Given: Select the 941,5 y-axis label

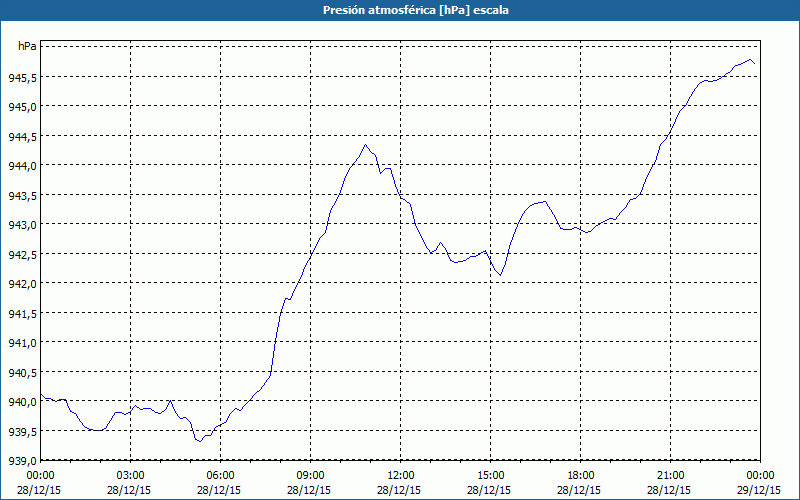Looking at the screenshot, I should coord(20,313).
